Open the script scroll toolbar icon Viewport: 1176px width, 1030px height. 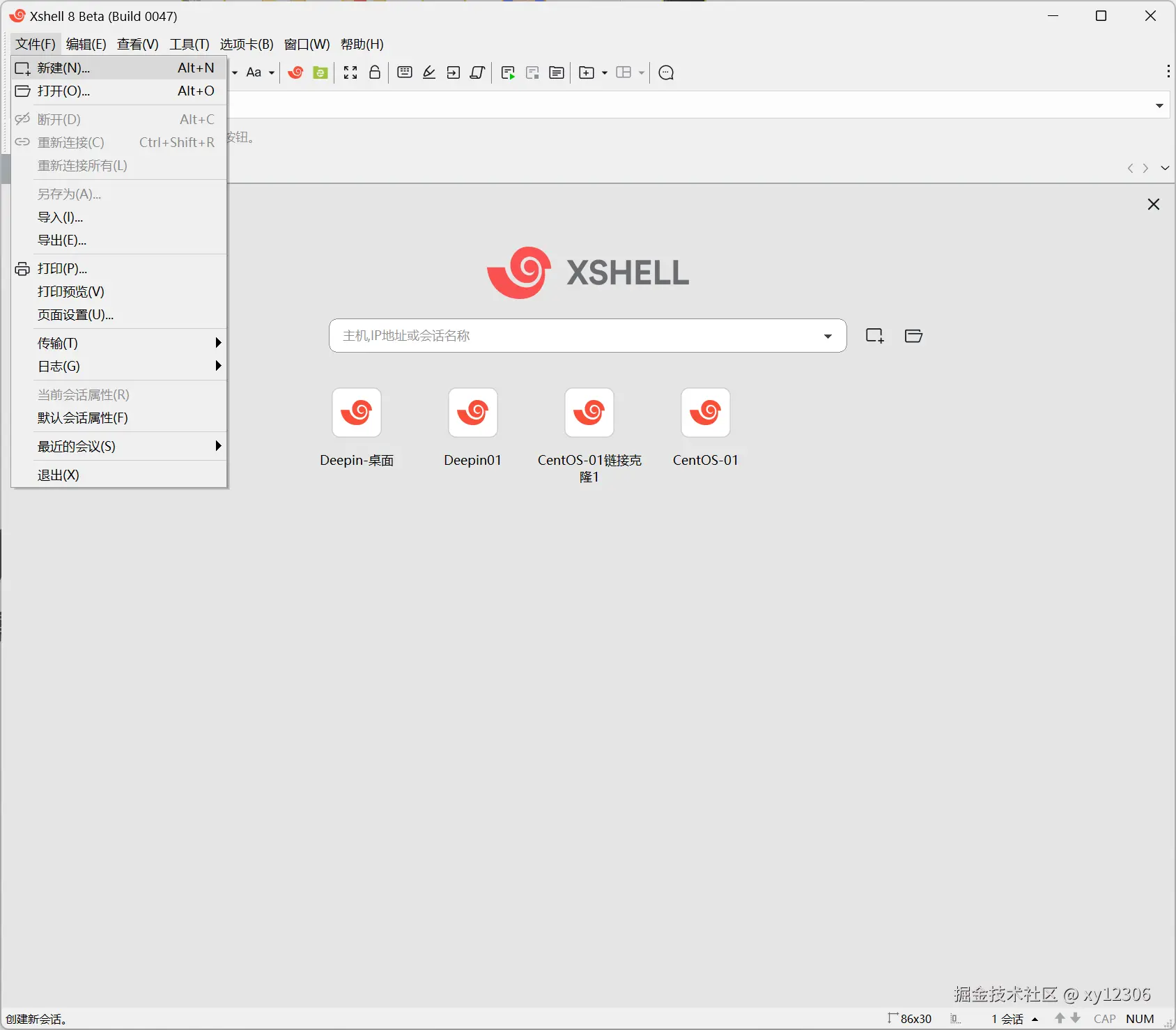(x=477, y=72)
